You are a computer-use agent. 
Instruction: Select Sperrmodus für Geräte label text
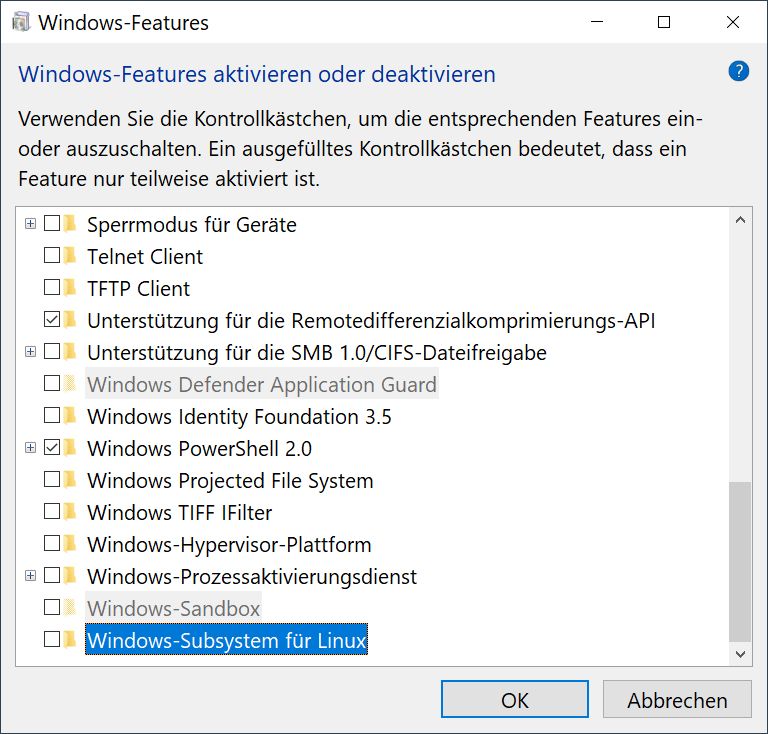192,225
